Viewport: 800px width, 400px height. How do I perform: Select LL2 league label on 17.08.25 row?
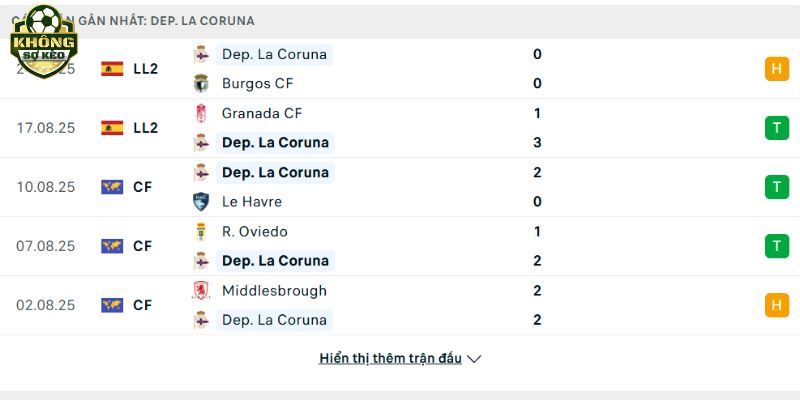coord(146,128)
